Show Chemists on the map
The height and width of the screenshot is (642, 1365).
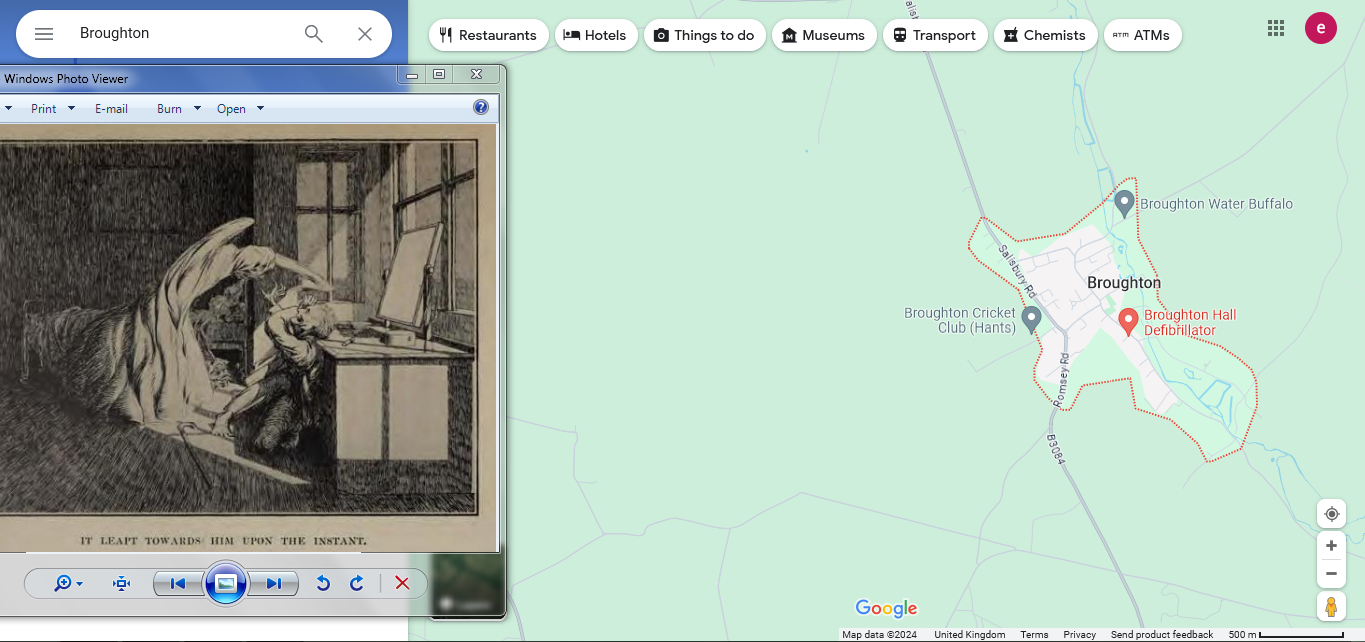click(1045, 35)
